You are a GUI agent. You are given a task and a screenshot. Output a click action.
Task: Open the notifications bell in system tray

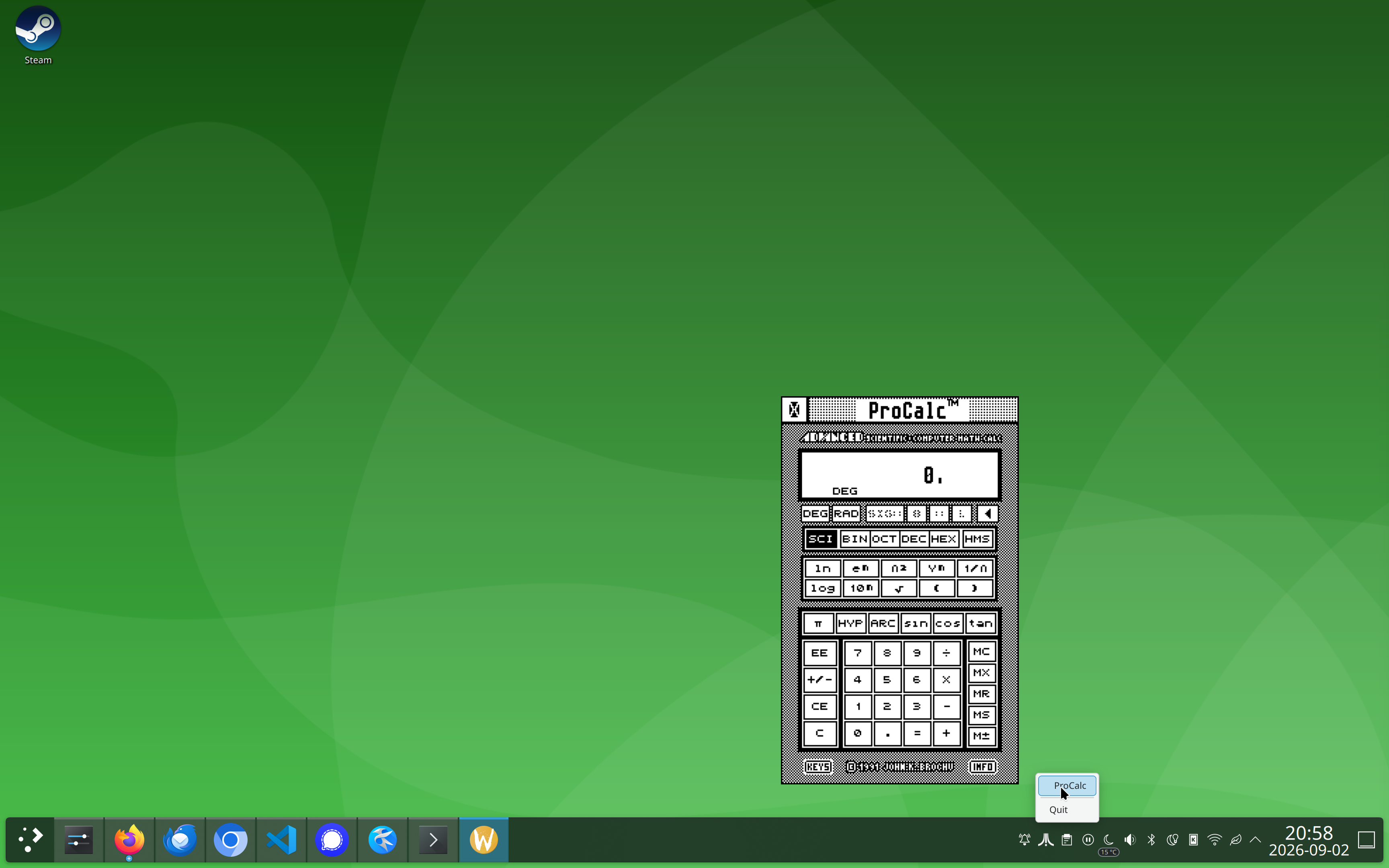[x=1024, y=840]
